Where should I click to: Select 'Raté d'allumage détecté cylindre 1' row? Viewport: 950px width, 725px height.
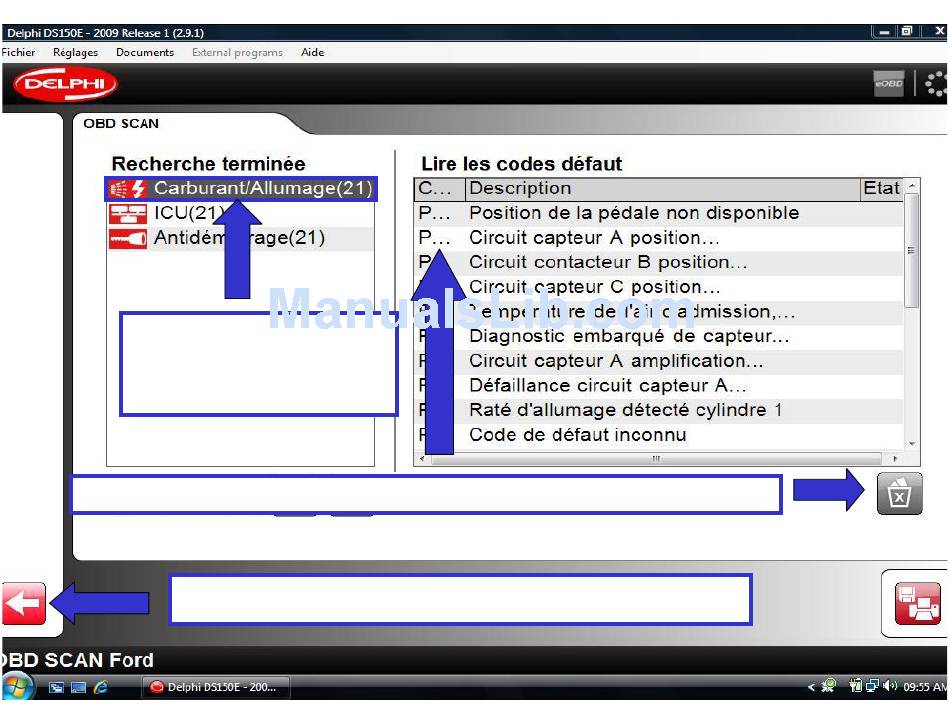coord(659,410)
